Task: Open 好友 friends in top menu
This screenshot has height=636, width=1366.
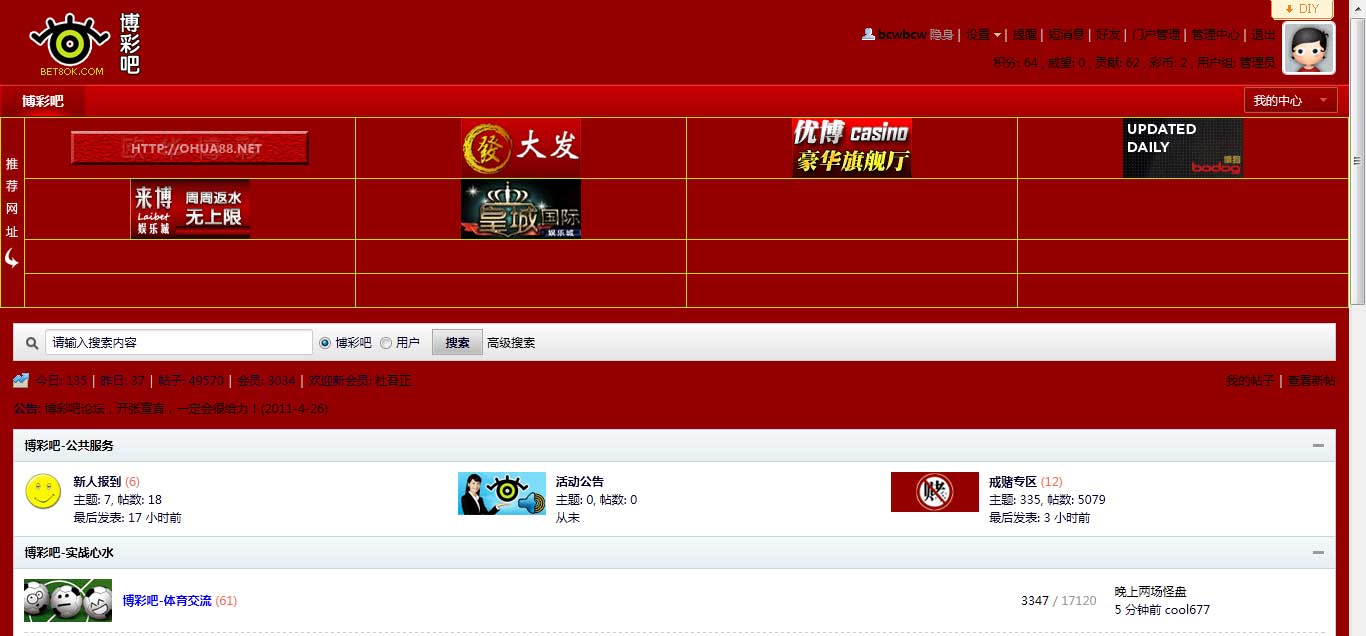Action: click(1108, 34)
